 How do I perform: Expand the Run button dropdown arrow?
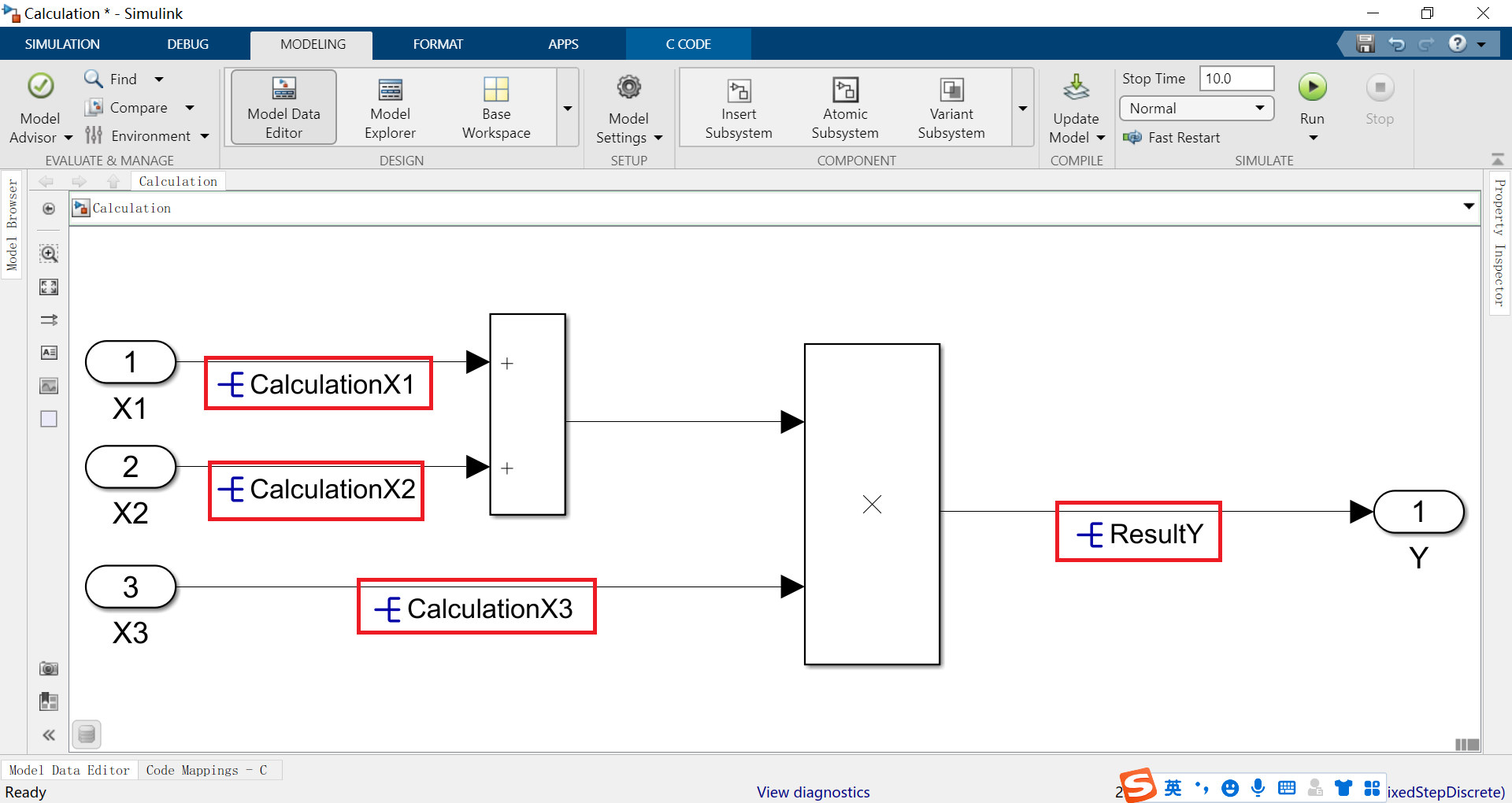[x=1313, y=138]
